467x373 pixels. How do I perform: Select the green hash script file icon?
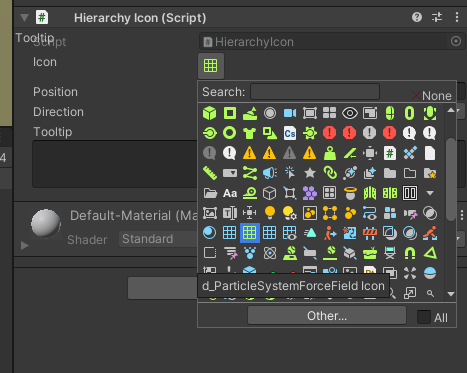tap(390, 153)
